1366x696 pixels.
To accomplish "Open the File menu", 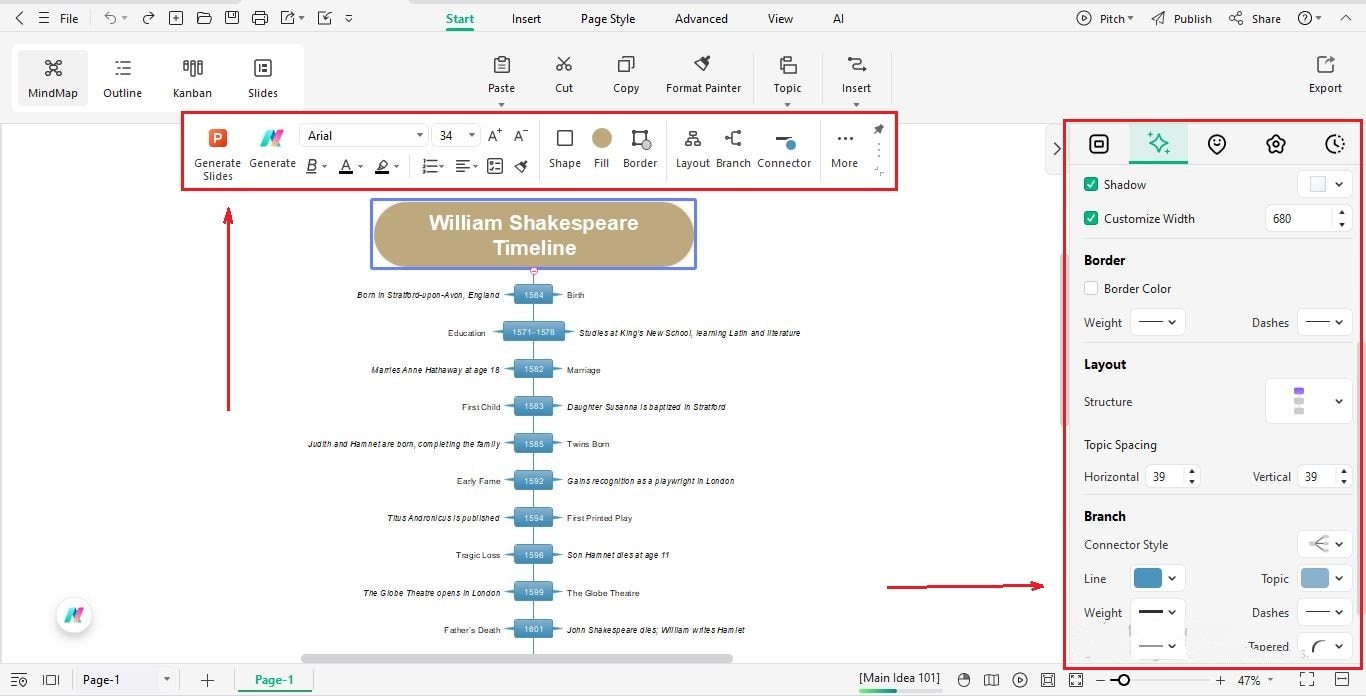I will pos(69,18).
